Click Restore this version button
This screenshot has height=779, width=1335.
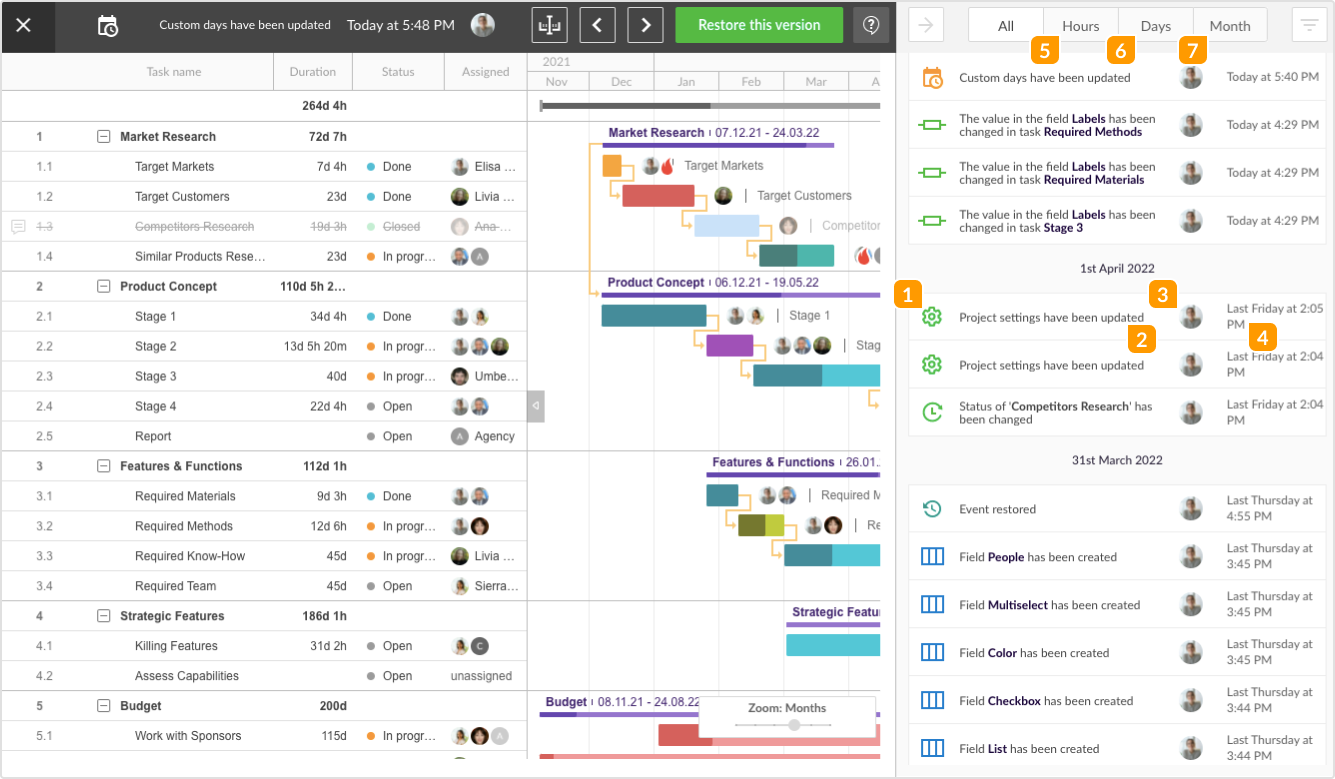[x=759, y=25]
